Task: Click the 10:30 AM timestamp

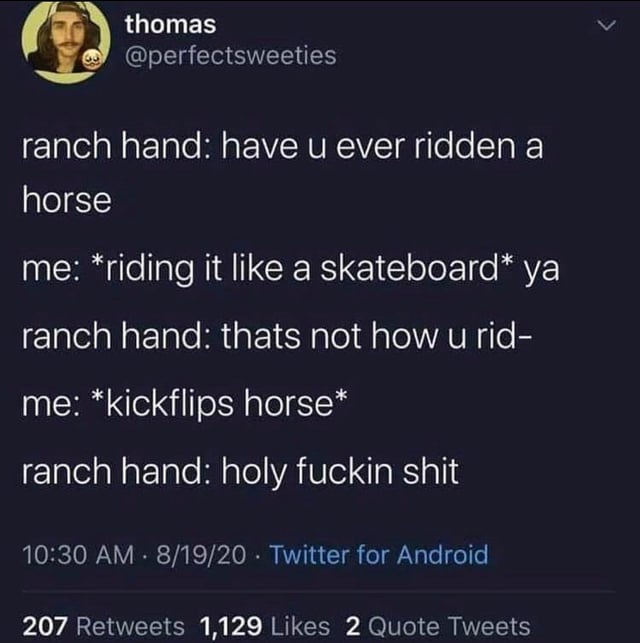Action: pyautogui.click(x=78, y=554)
